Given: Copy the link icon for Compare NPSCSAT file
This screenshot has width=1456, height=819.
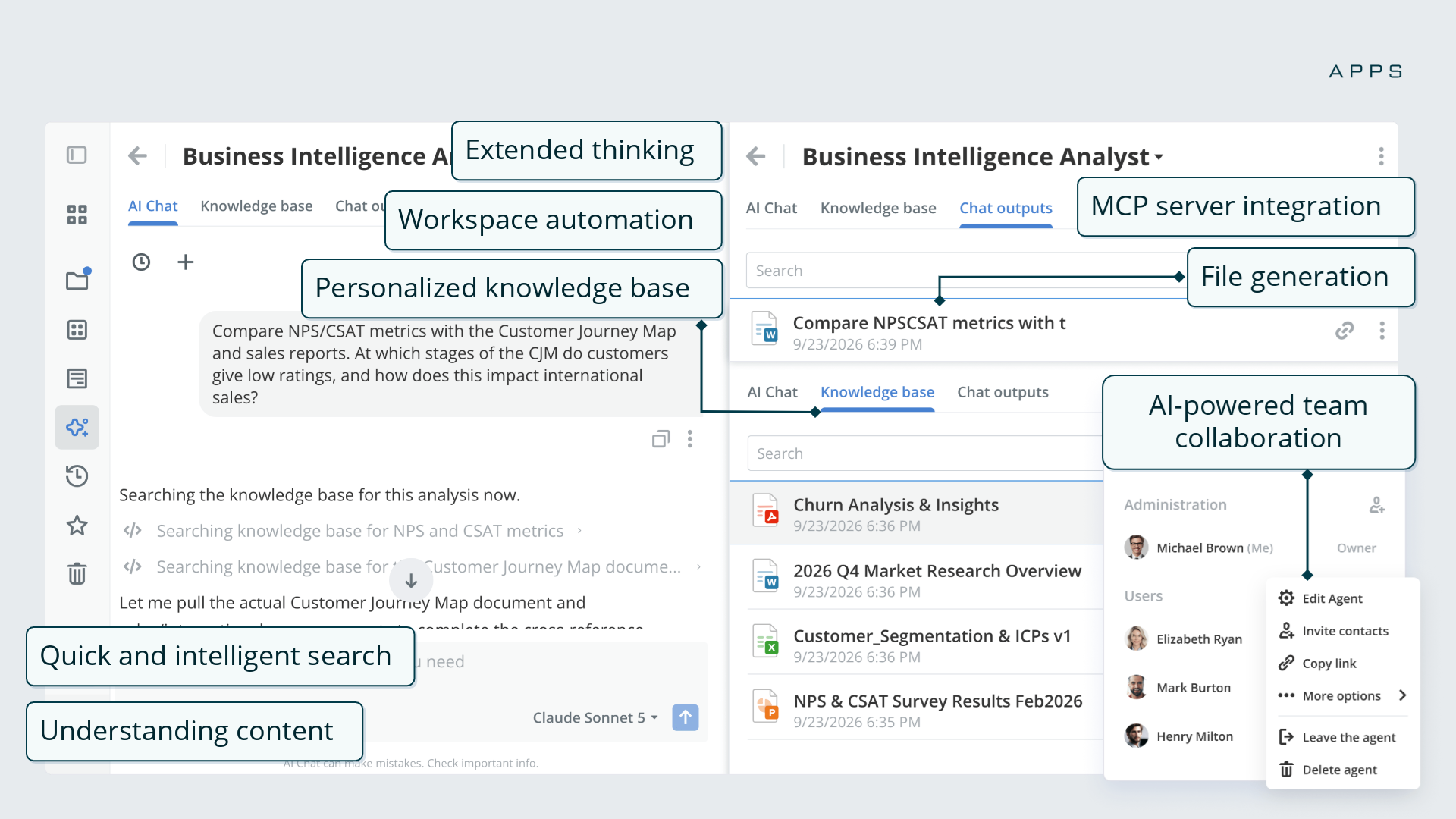Looking at the screenshot, I should tap(1345, 331).
